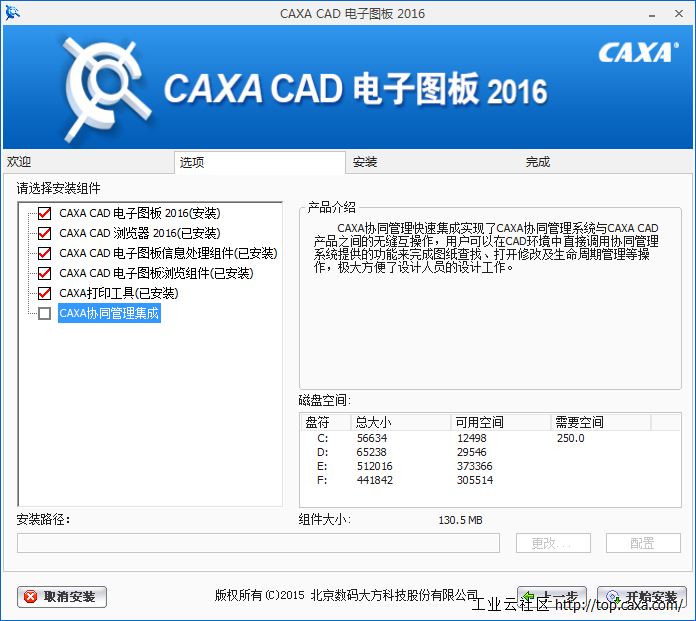696x621 pixels.
Task: Toggle CAXA打印工具 checkbox
Action: pyautogui.click(x=44, y=293)
